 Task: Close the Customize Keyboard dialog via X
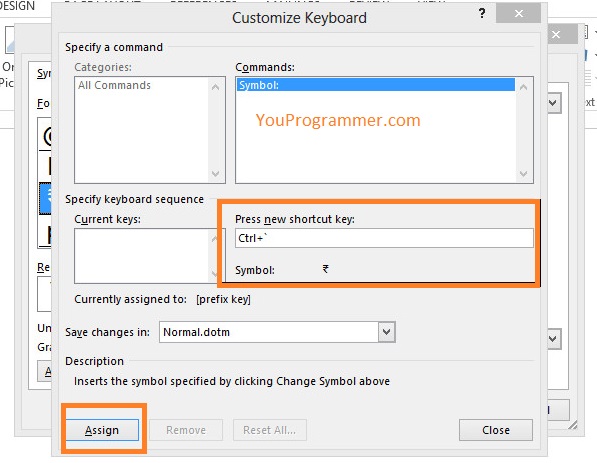coord(518,14)
